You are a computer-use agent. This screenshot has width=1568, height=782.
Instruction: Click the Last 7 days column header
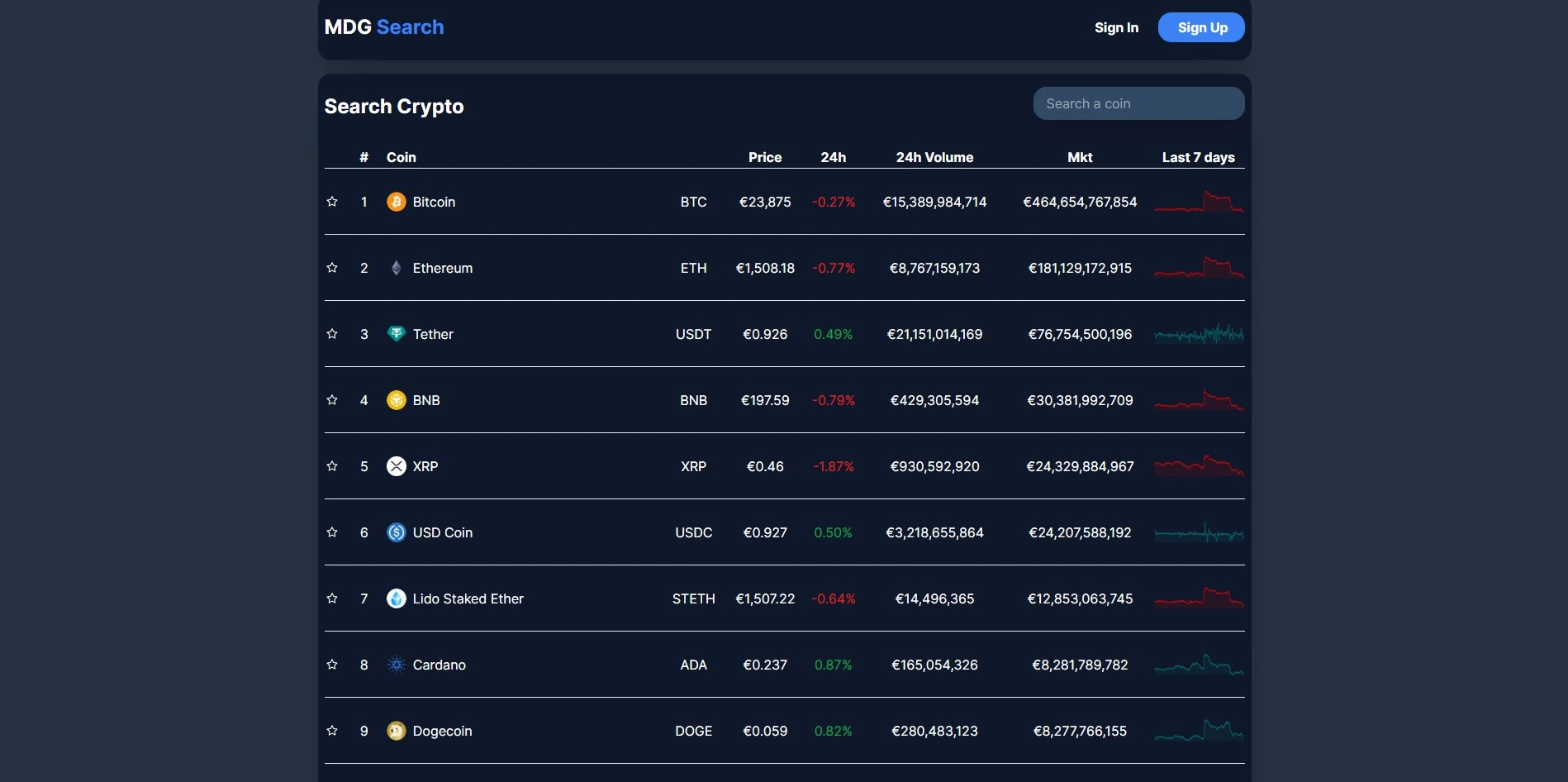coord(1198,157)
